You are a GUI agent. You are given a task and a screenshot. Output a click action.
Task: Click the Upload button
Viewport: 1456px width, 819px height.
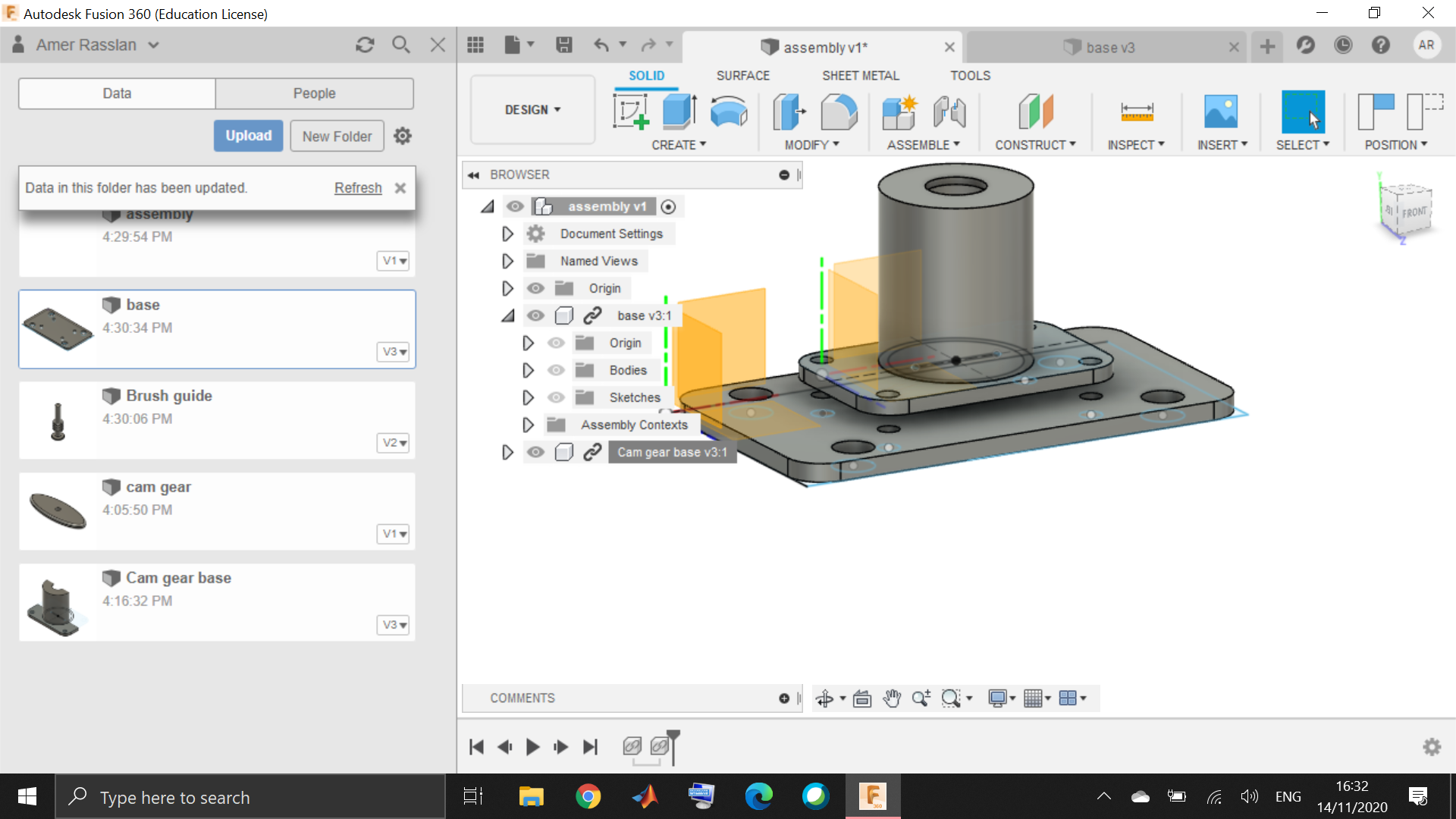click(x=249, y=136)
